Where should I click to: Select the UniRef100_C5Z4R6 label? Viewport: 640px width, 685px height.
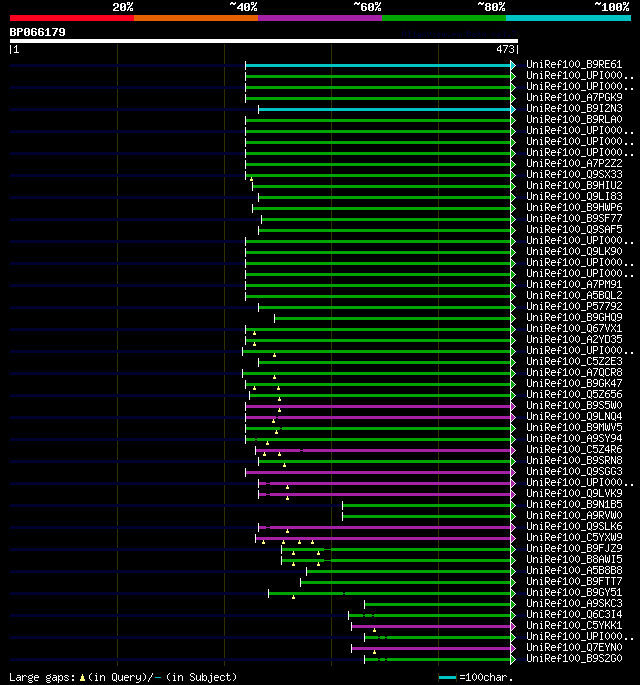click(574, 450)
